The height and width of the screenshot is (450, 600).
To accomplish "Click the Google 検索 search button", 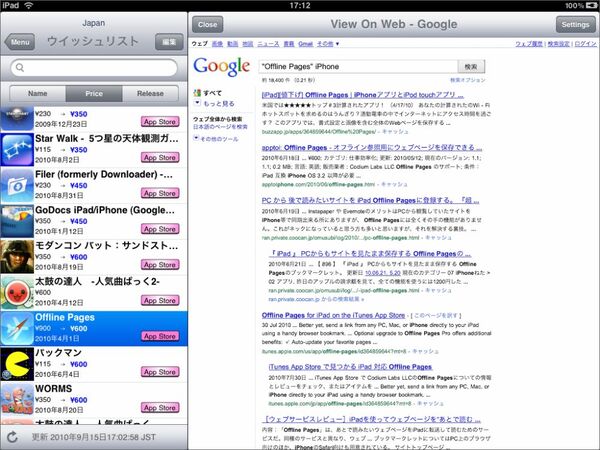I will 471,67.
